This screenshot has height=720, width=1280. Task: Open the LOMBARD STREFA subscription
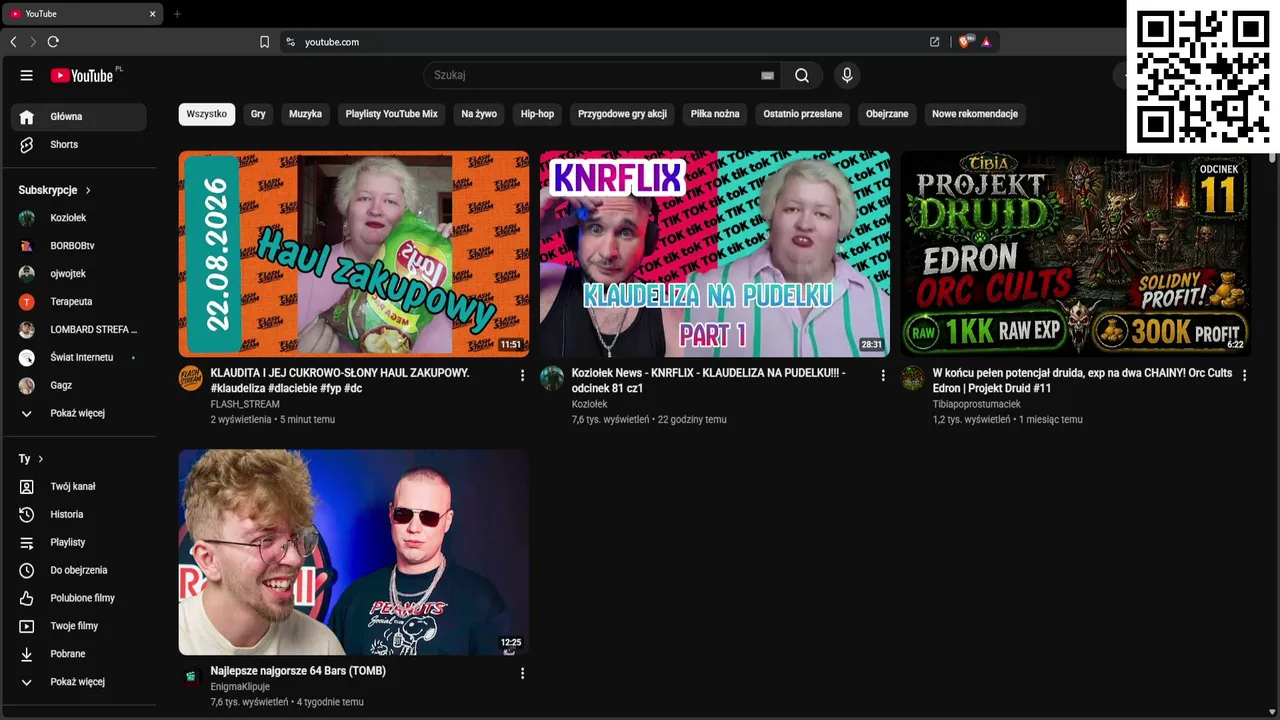[79, 330]
